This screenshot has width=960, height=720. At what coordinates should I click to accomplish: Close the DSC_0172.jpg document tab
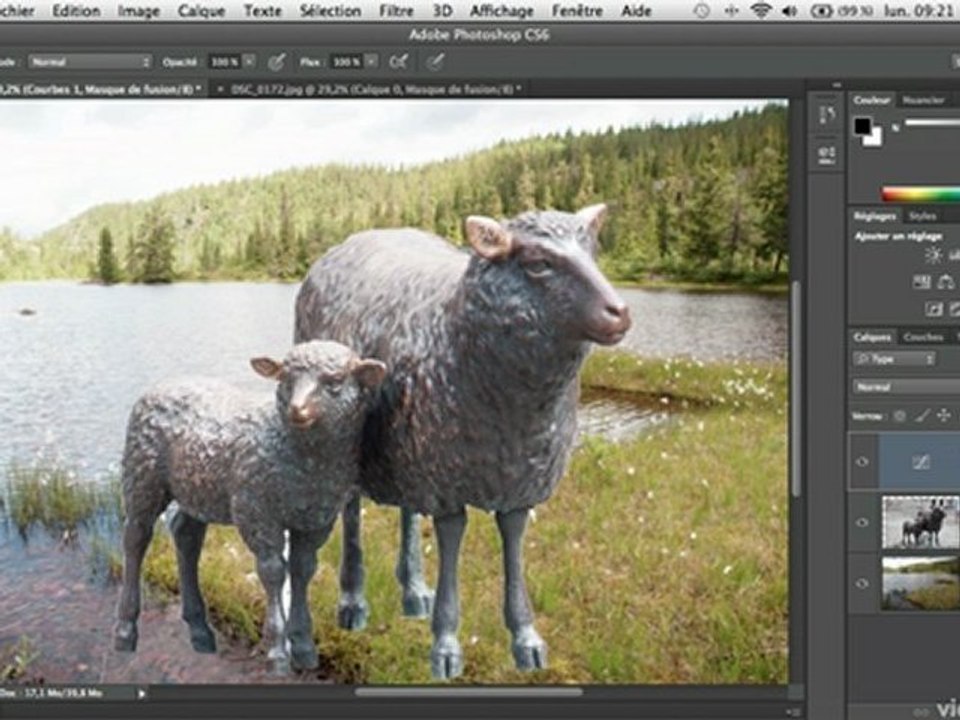click(220, 89)
